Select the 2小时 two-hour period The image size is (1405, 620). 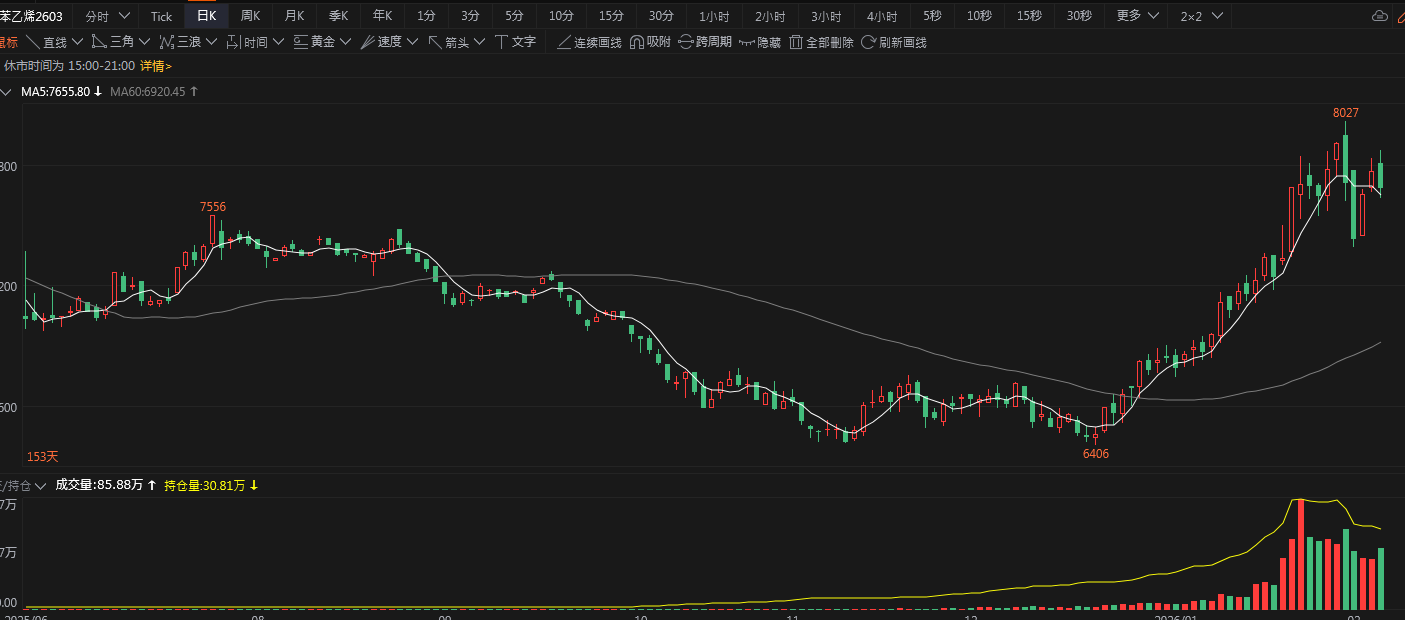click(x=770, y=16)
